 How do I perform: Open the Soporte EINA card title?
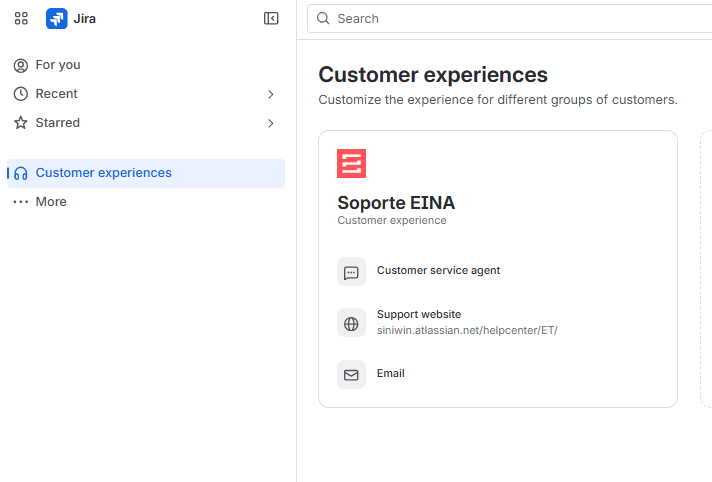pyautogui.click(x=396, y=203)
